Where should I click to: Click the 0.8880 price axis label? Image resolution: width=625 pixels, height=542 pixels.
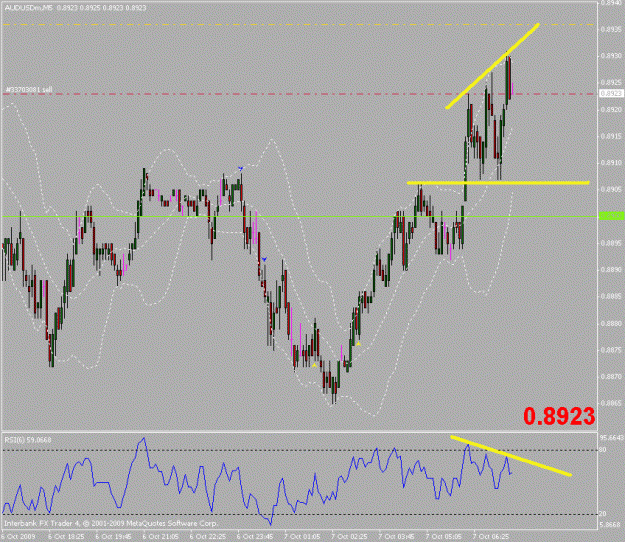[x=611, y=323]
